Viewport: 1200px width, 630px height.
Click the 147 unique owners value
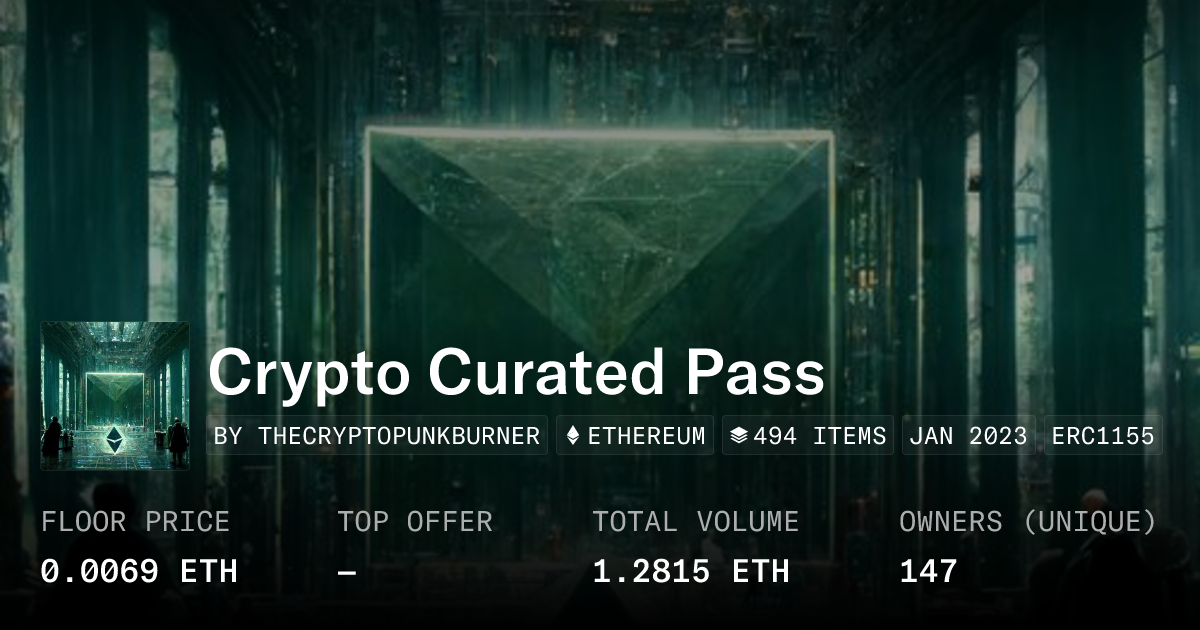coord(928,571)
